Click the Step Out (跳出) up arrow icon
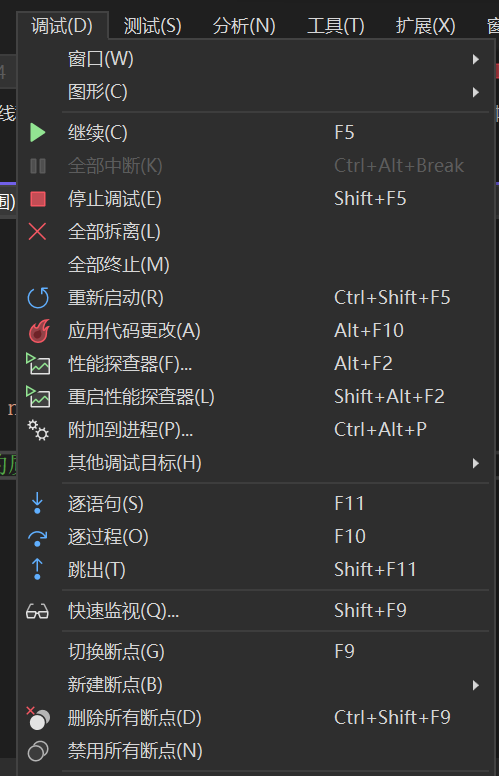The height and width of the screenshot is (776, 499). [37, 569]
